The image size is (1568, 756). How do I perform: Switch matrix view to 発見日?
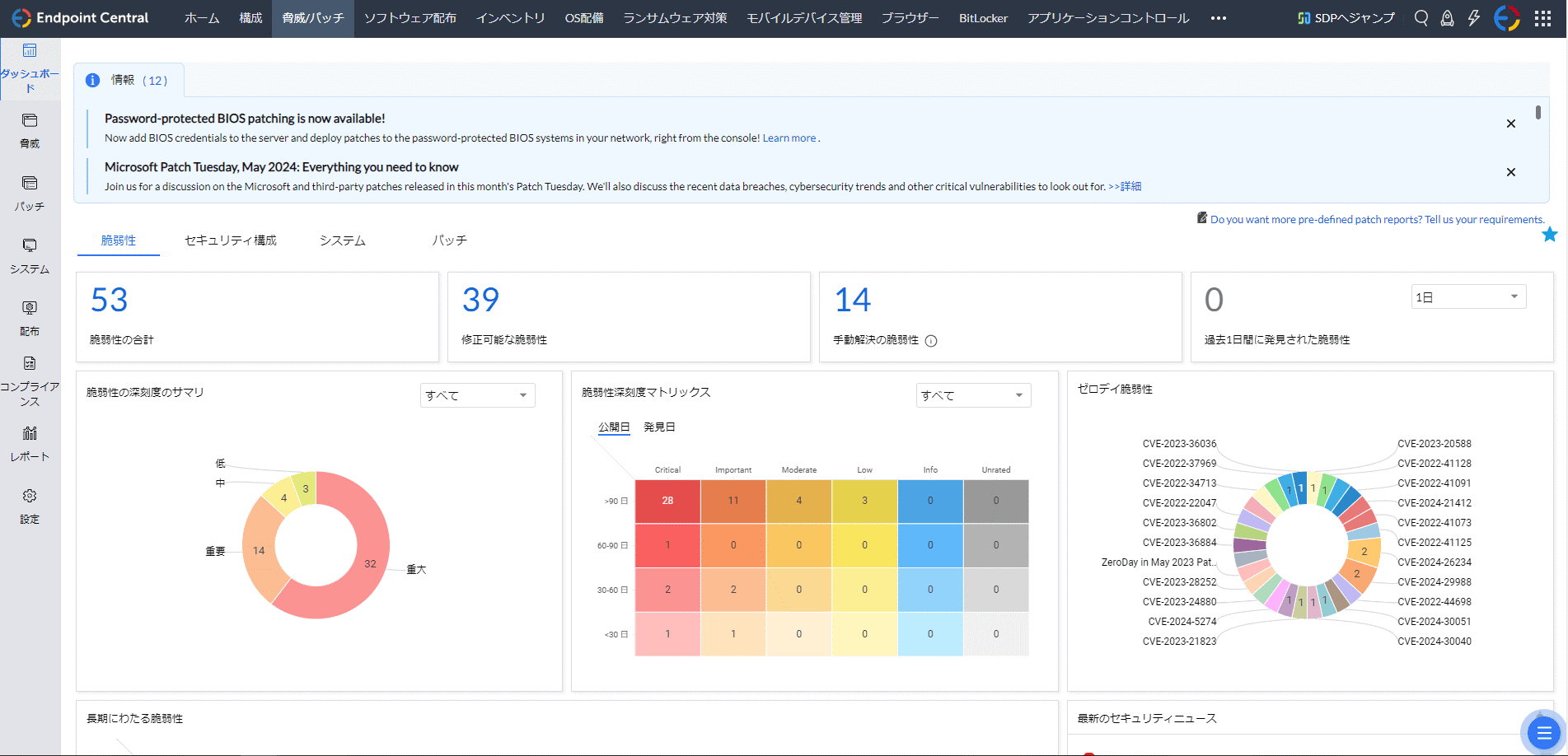point(659,427)
